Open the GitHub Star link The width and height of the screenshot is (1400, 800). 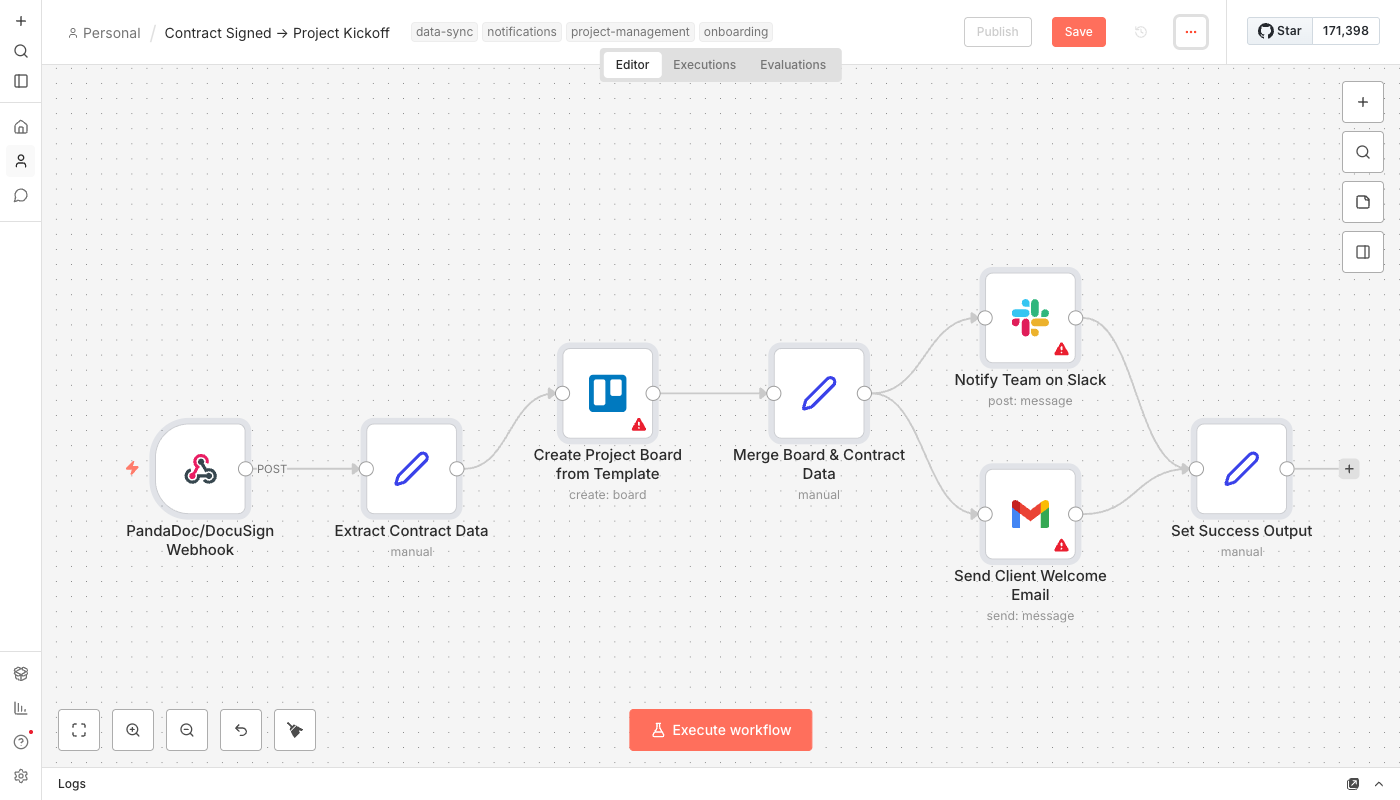coord(1280,31)
